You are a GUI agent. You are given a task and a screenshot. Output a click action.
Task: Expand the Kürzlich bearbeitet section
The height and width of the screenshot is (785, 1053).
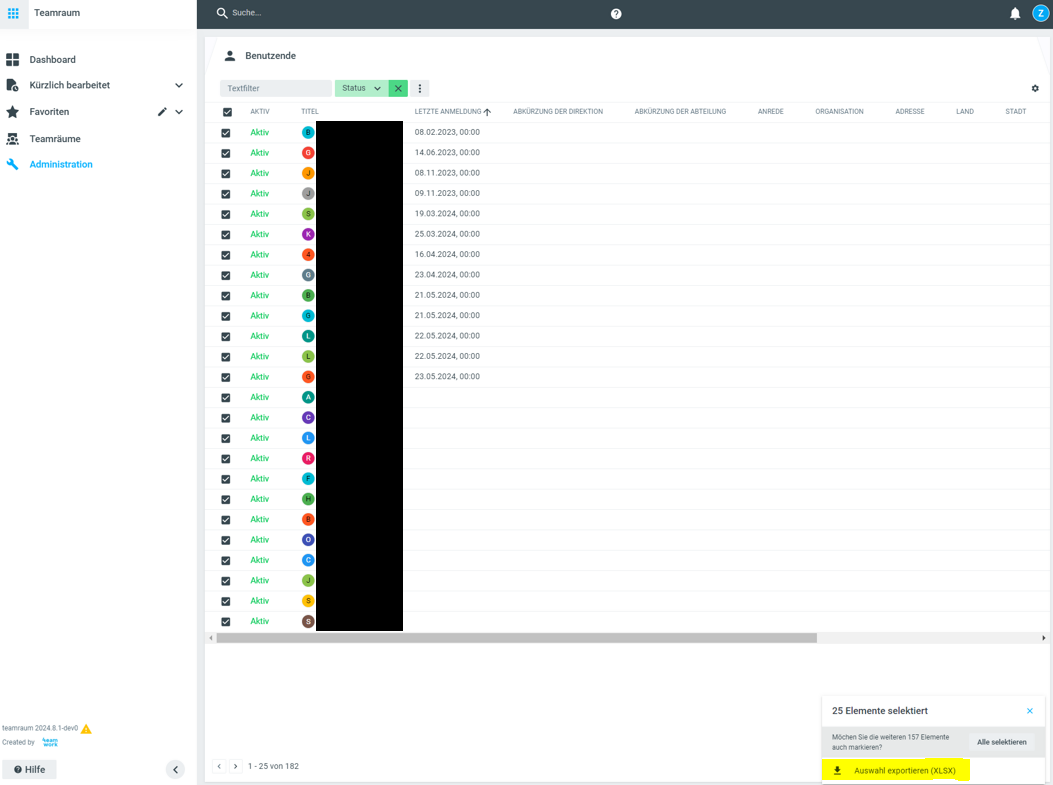point(179,86)
